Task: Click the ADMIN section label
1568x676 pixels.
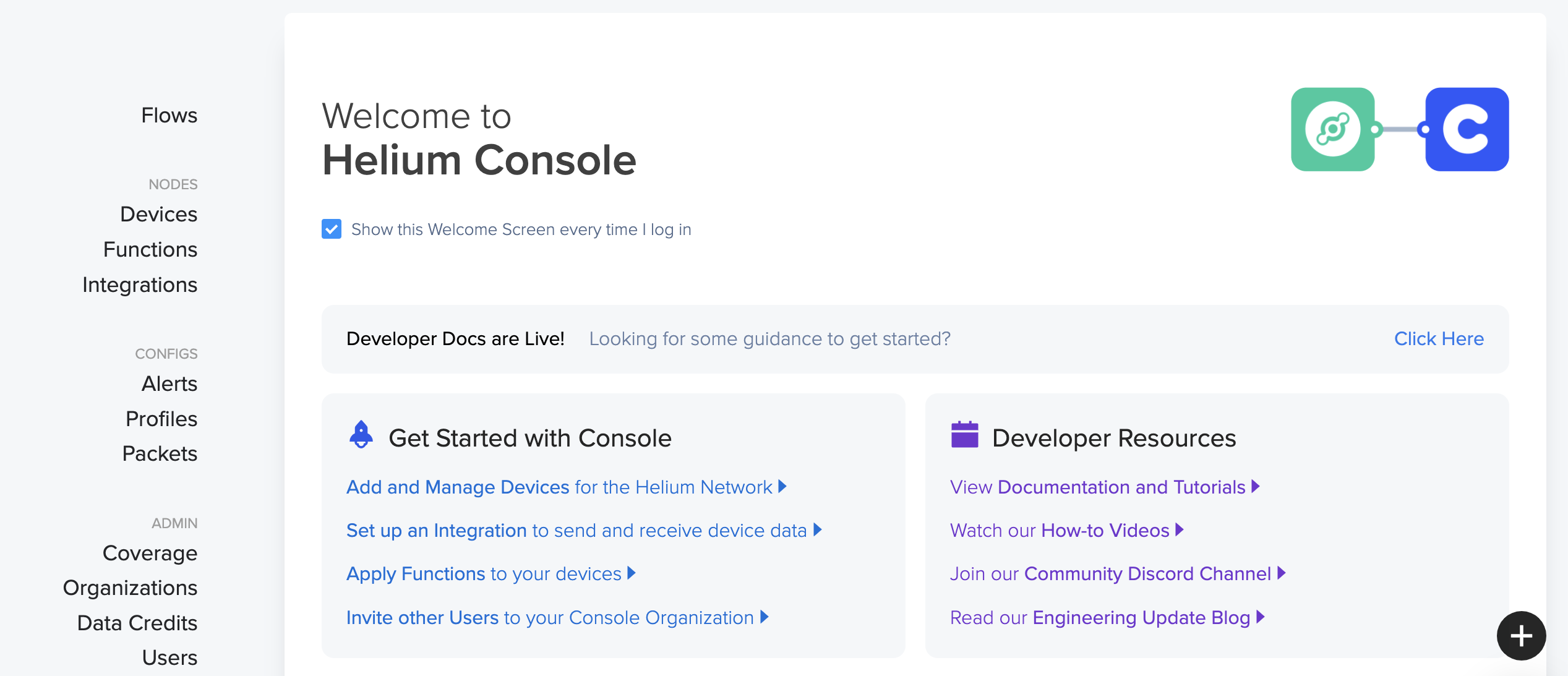Action: point(174,523)
